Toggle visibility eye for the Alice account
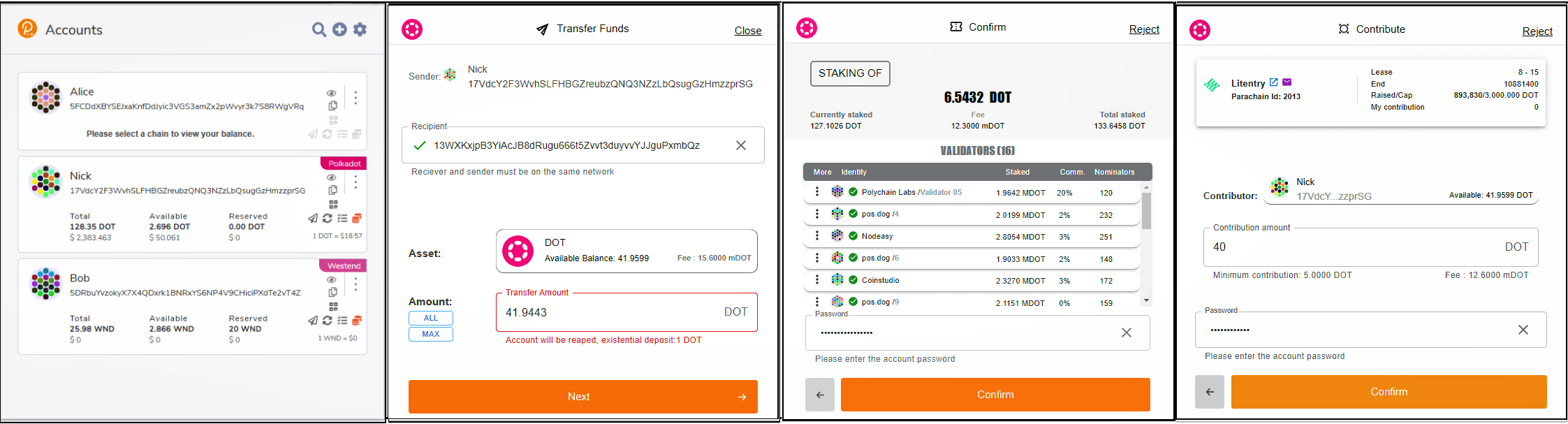The width and height of the screenshot is (1568, 424). (332, 93)
